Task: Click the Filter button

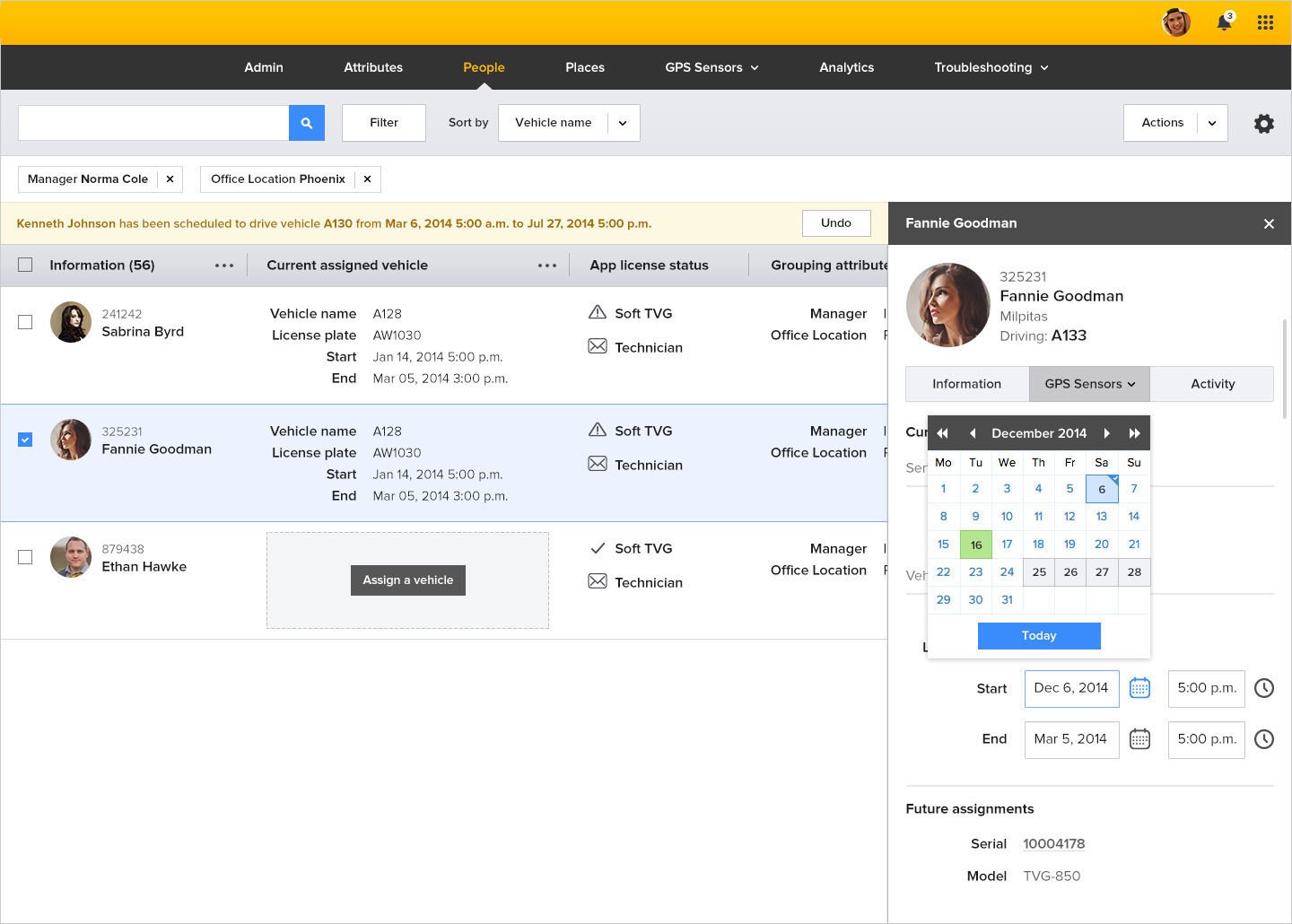Action: pyautogui.click(x=384, y=123)
